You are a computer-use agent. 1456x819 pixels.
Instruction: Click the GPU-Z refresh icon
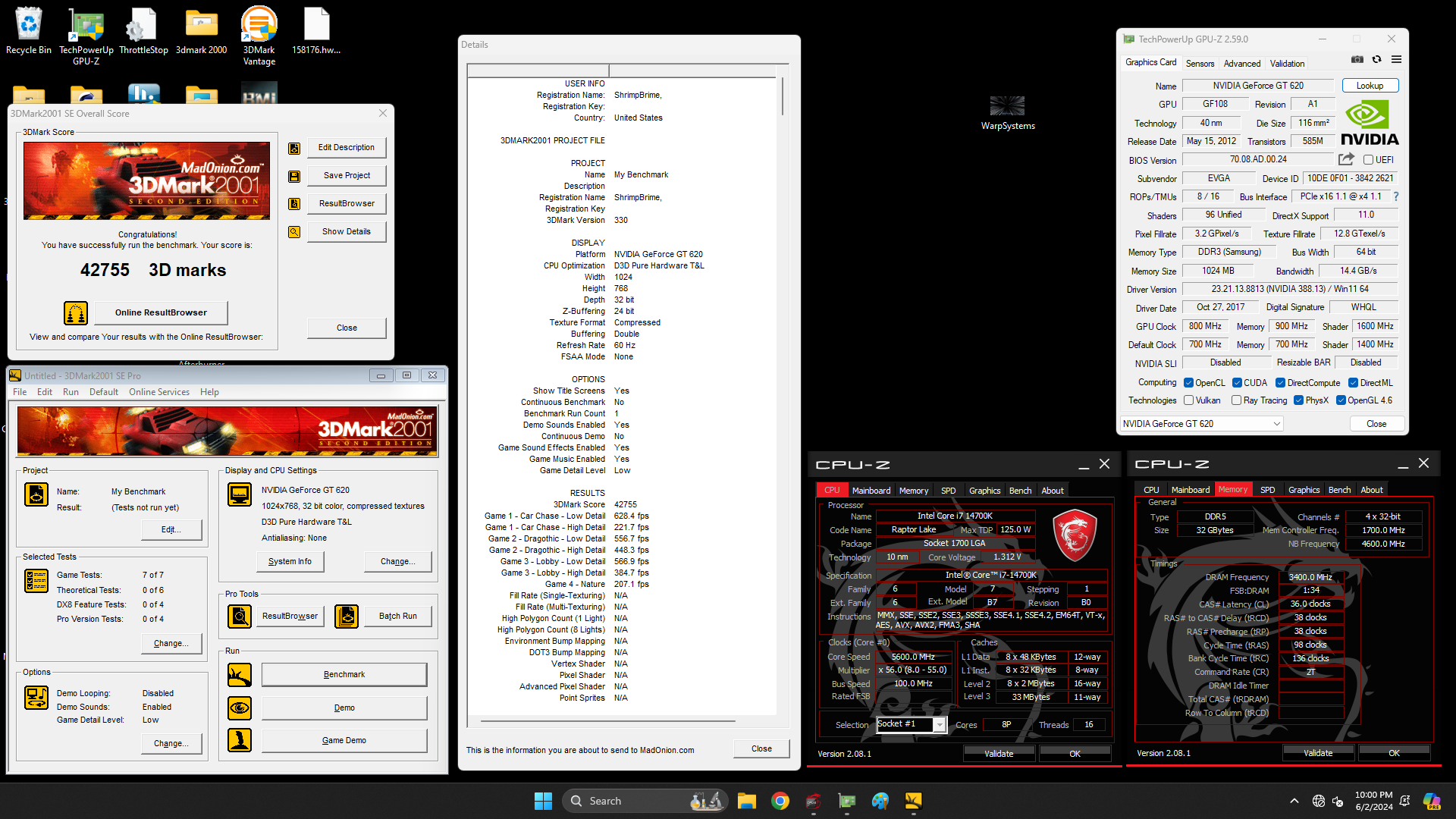tap(1377, 60)
